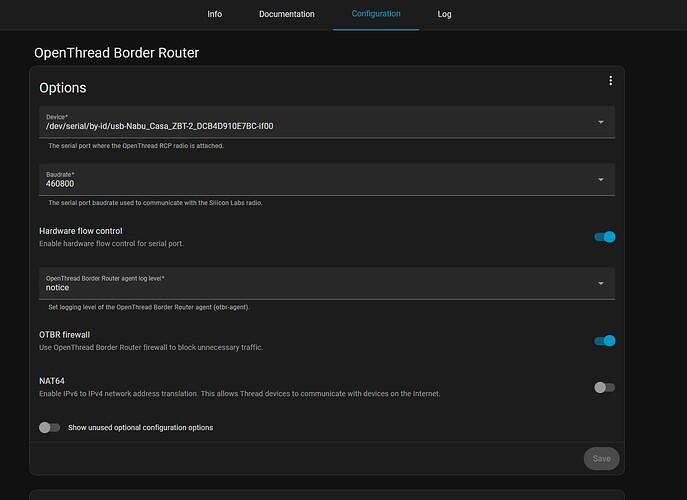Open the Documentation tab
This screenshot has width=687, height=500.
click(x=287, y=14)
